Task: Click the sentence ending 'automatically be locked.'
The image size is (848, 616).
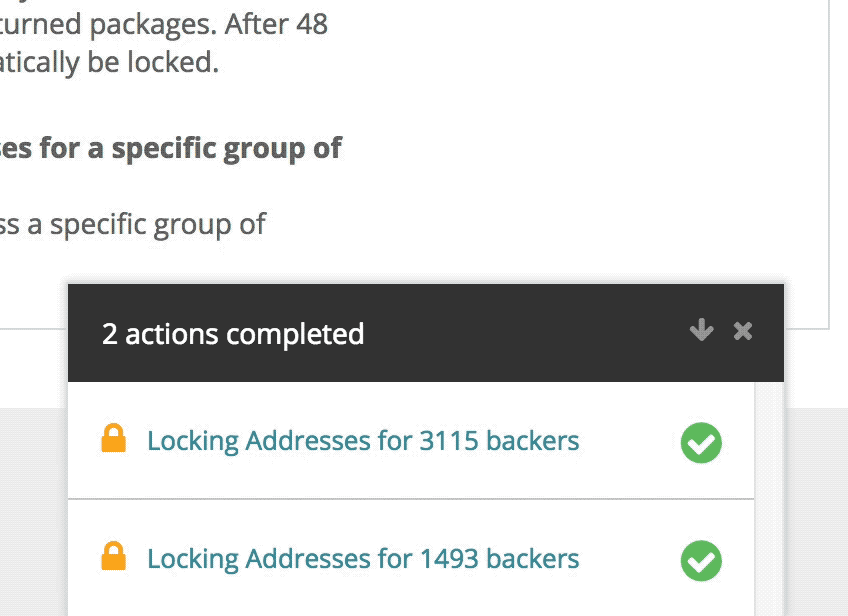Action: click(x=109, y=63)
